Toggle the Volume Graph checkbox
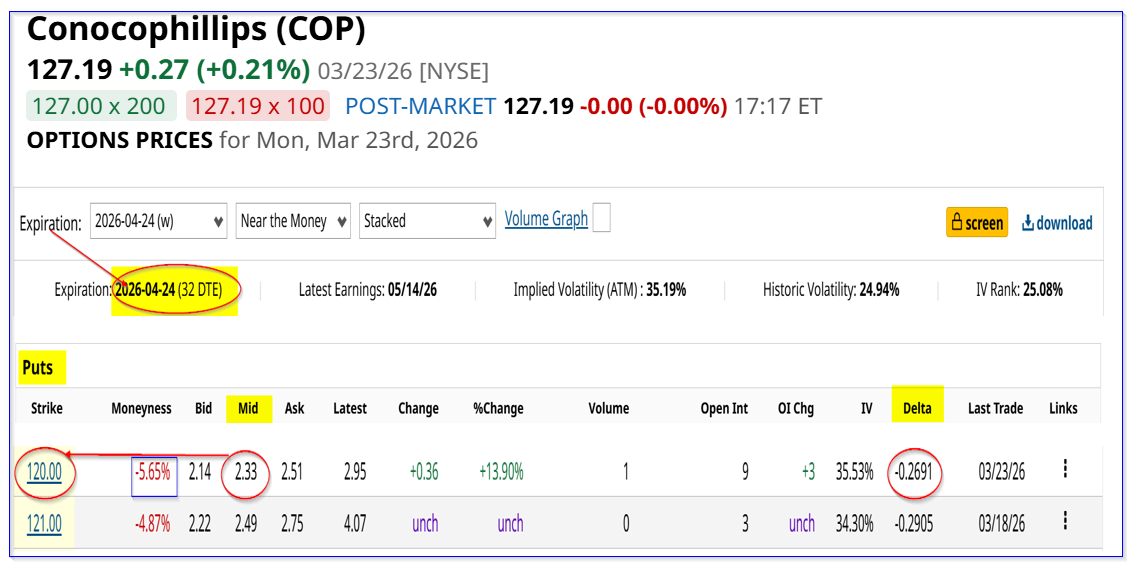The height and width of the screenshot is (568, 1127). click(x=601, y=219)
